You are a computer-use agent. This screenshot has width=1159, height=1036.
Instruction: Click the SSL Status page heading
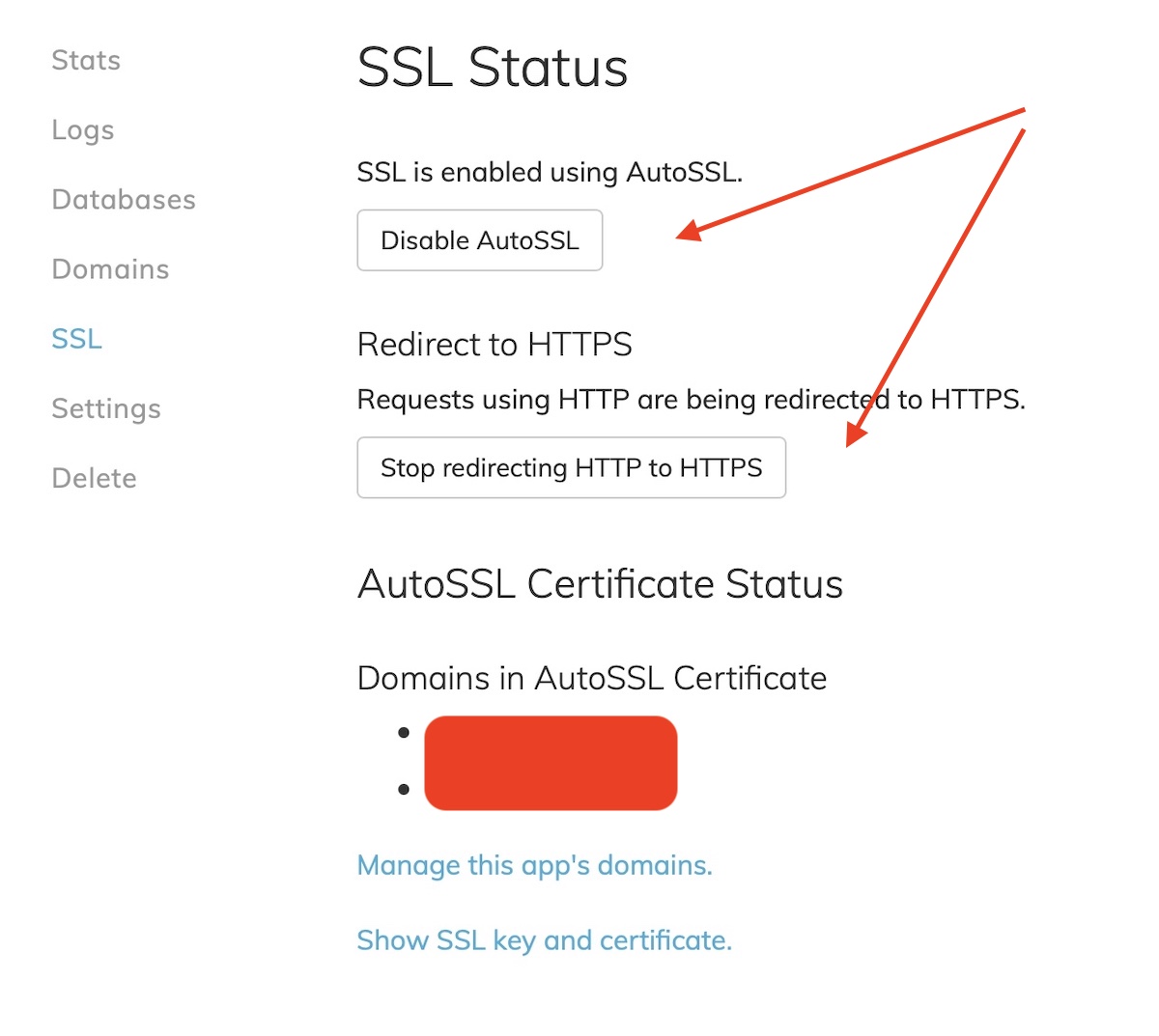tap(493, 68)
